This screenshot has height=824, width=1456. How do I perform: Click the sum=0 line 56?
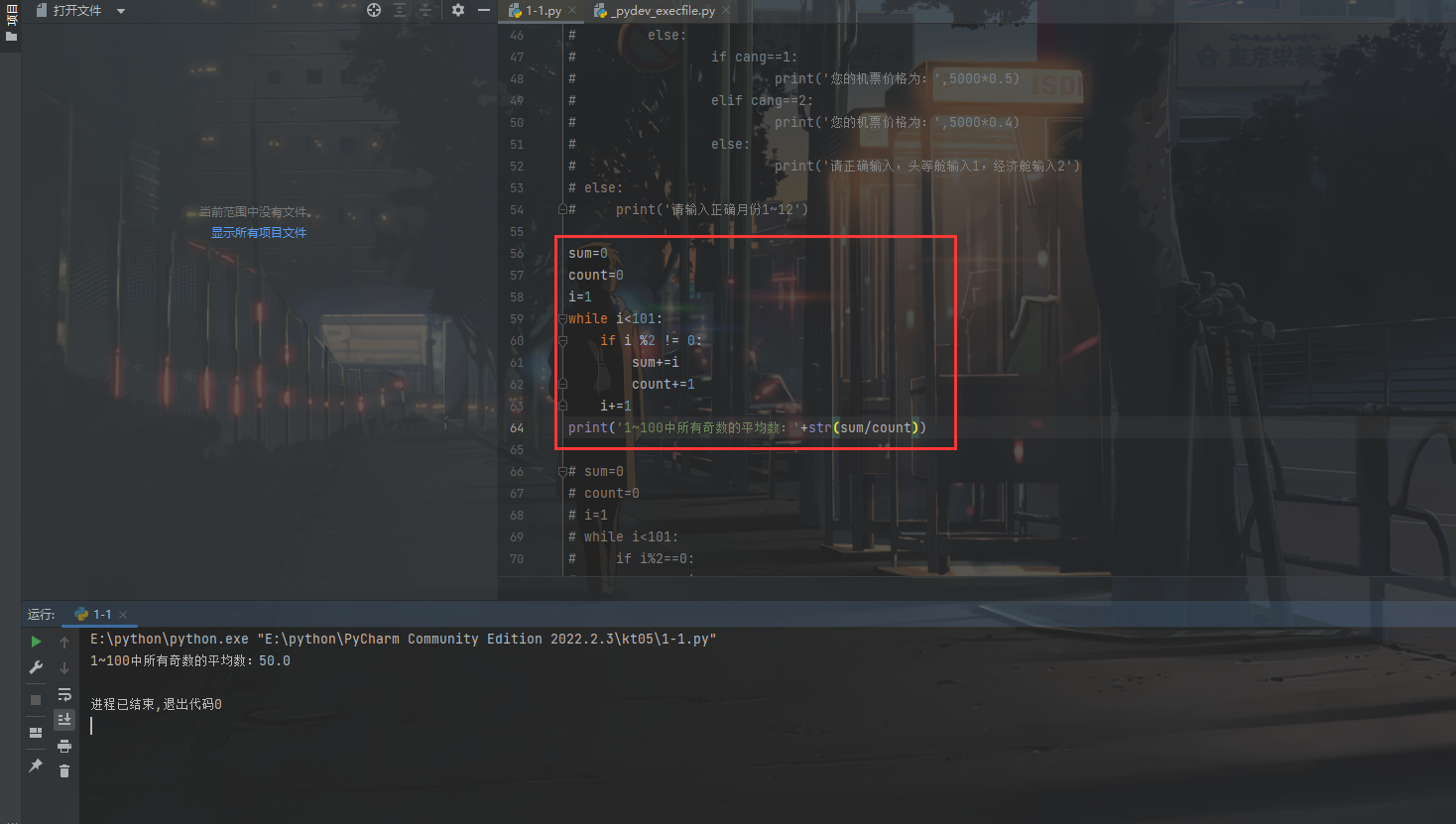[588, 254]
